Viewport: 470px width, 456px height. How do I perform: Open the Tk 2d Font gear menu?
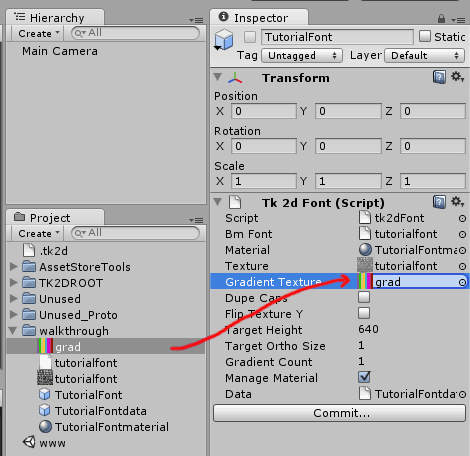click(x=457, y=202)
